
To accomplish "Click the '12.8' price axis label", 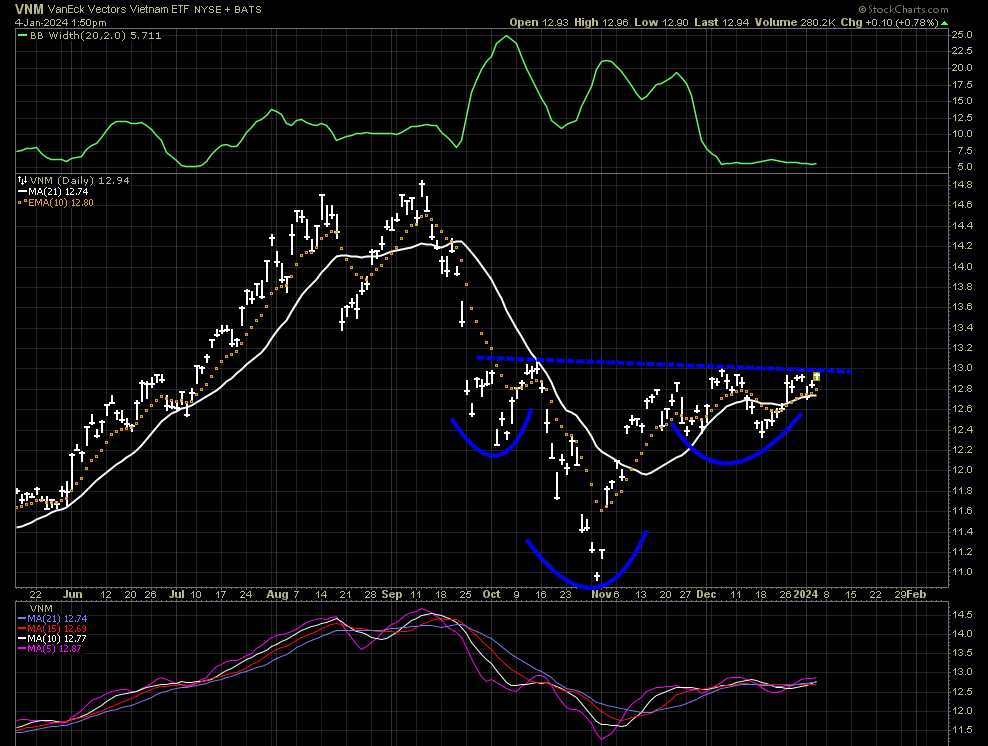I will coord(962,389).
